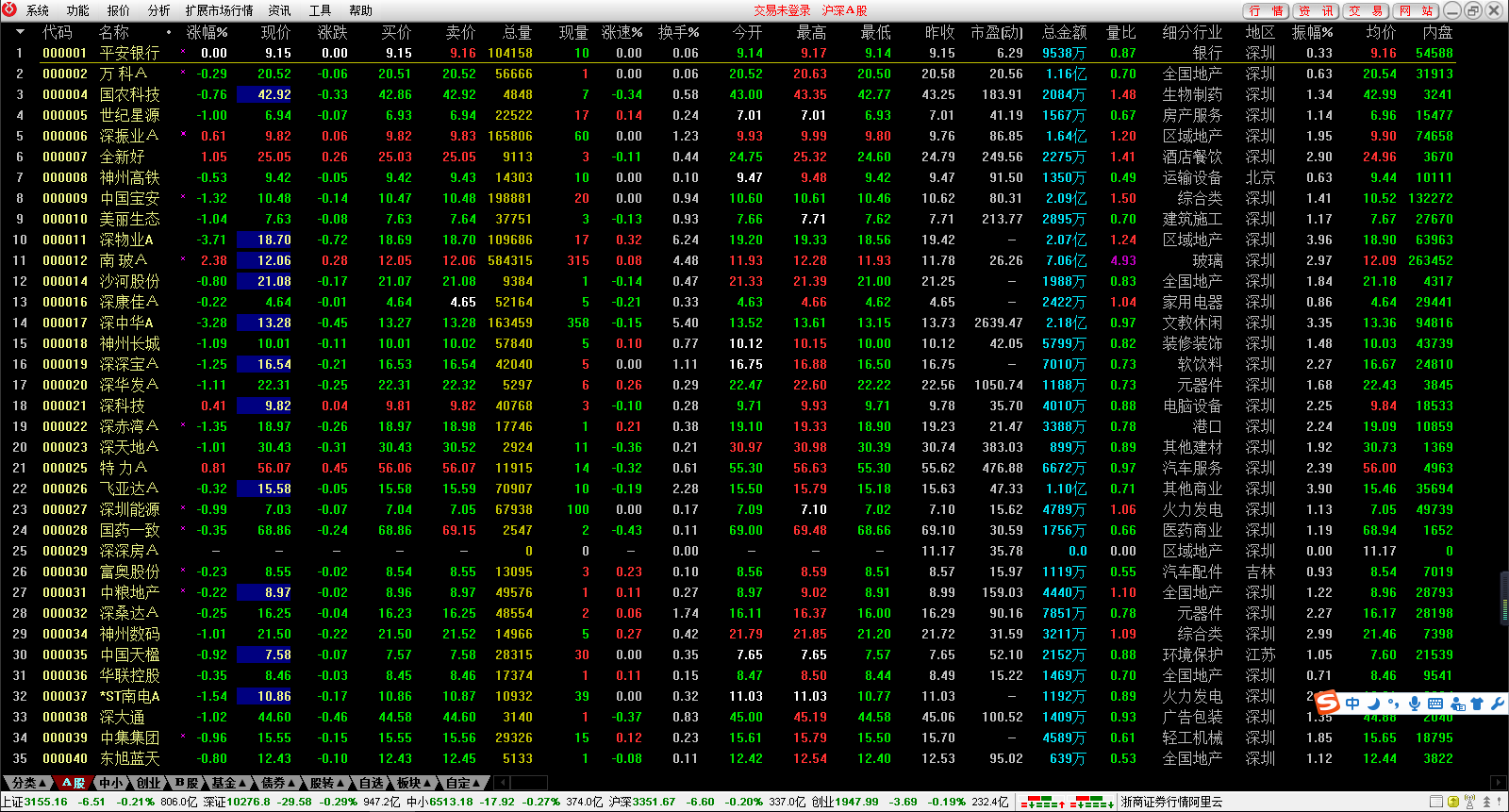This screenshot has height=812, width=1509.
Task: Select stock row 平安银行
Action: pos(728,53)
